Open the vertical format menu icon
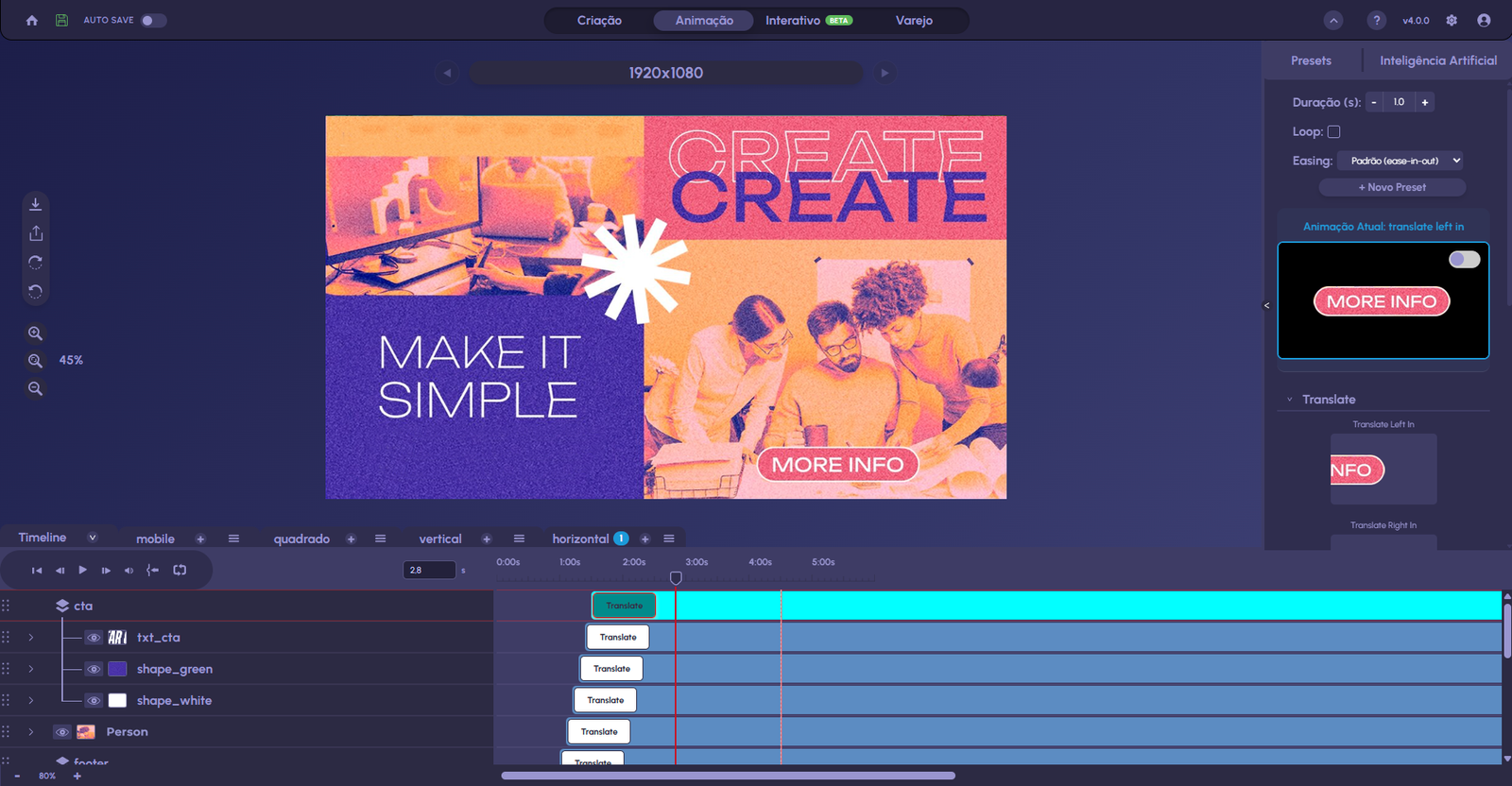Image resolution: width=1512 pixels, height=786 pixels. tap(519, 538)
